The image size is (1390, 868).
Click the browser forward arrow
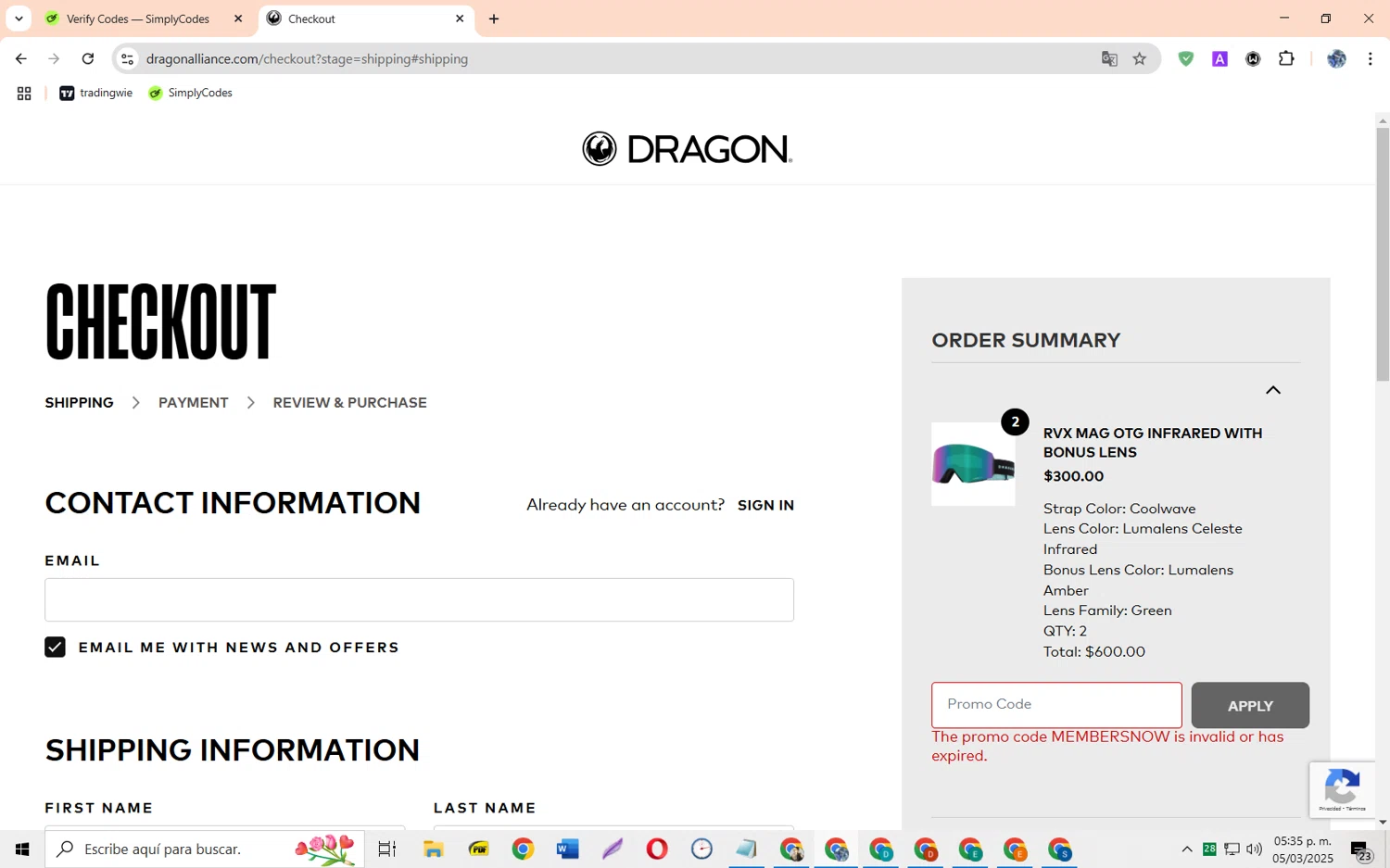point(54,58)
